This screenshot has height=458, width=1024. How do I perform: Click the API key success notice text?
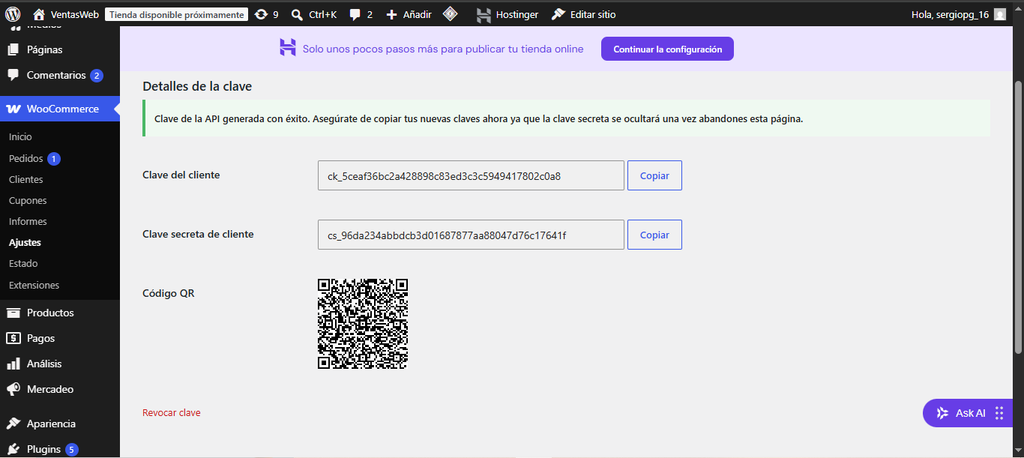pos(479,119)
